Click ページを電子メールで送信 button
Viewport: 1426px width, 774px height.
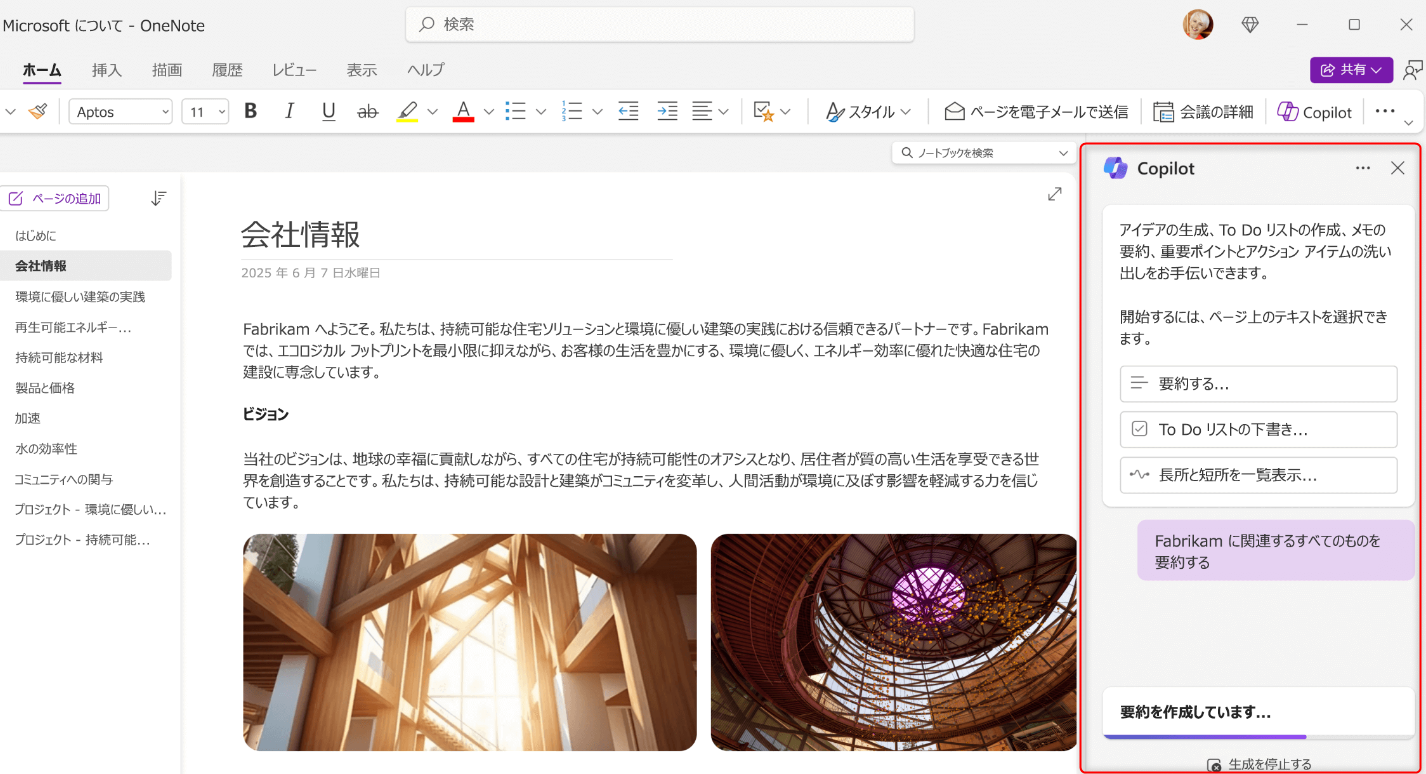click(1036, 112)
